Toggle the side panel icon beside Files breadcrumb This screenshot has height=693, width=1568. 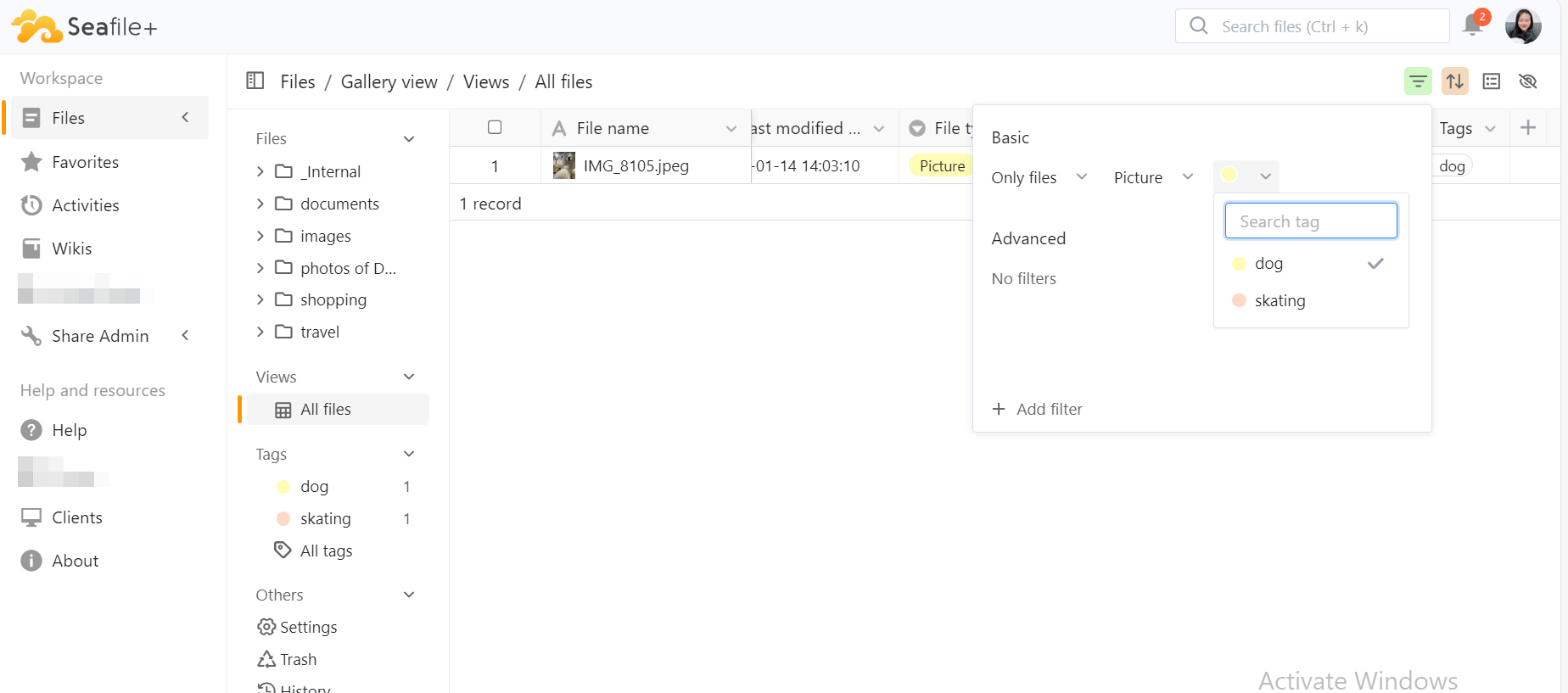click(255, 81)
